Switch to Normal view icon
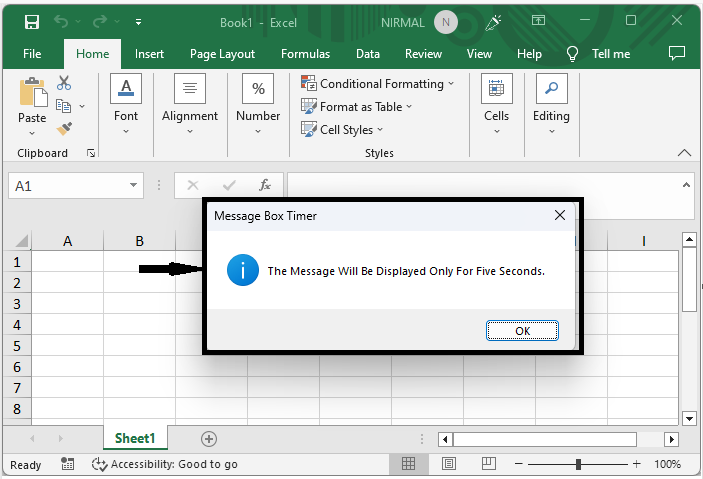Image resolution: width=703 pixels, height=479 pixels. tap(408, 464)
